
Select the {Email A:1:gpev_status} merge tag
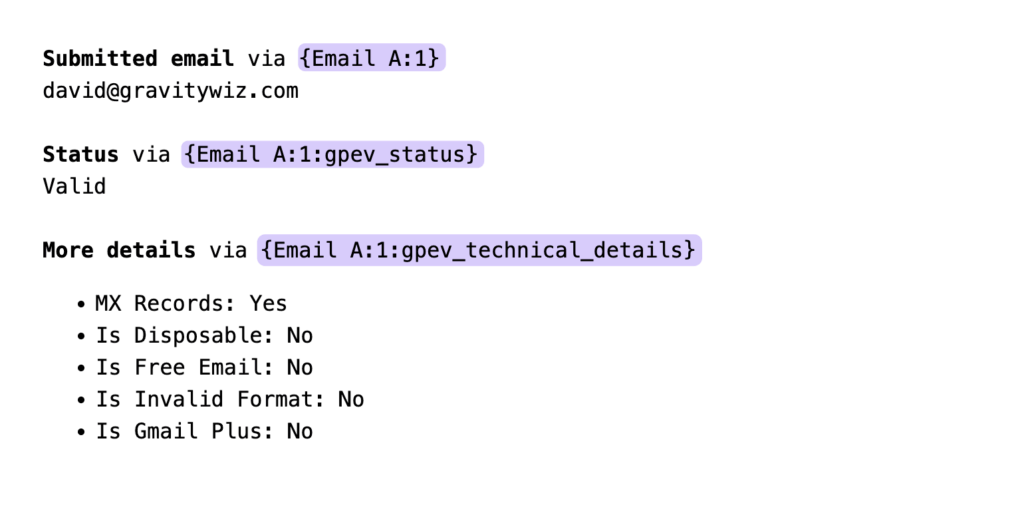pyautogui.click(x=332, y=155)
